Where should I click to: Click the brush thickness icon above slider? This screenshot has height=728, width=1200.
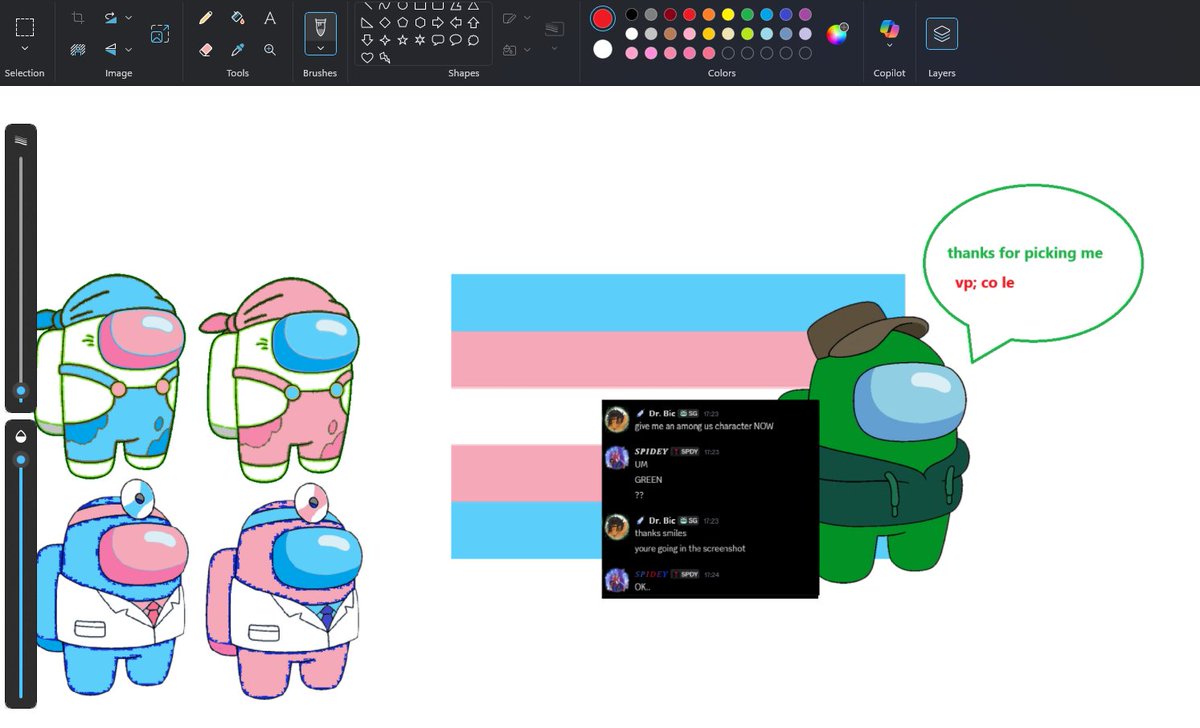(x=21, y=141)
